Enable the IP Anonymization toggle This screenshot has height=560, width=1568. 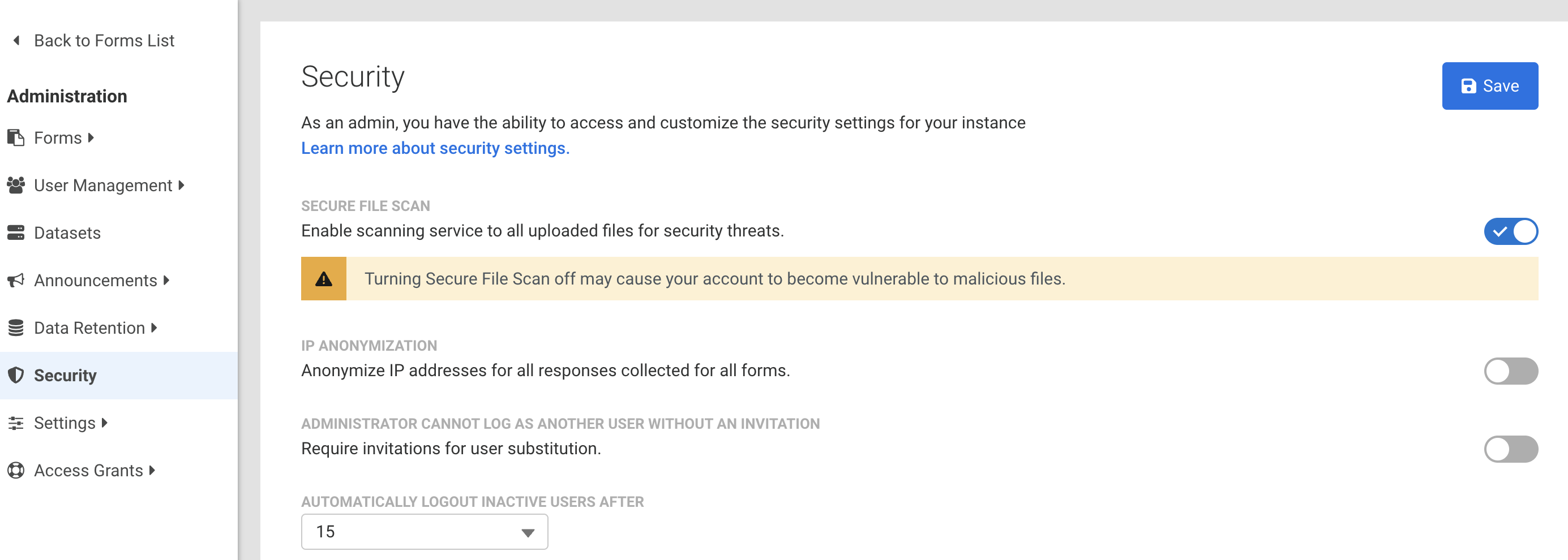(x=1510, y=371)
